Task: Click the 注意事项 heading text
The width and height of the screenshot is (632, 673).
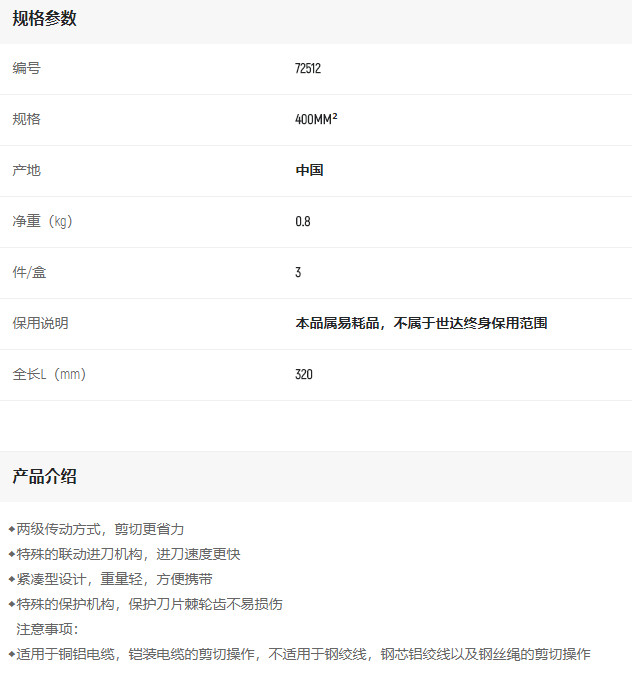Action: [x=46, y=629]
